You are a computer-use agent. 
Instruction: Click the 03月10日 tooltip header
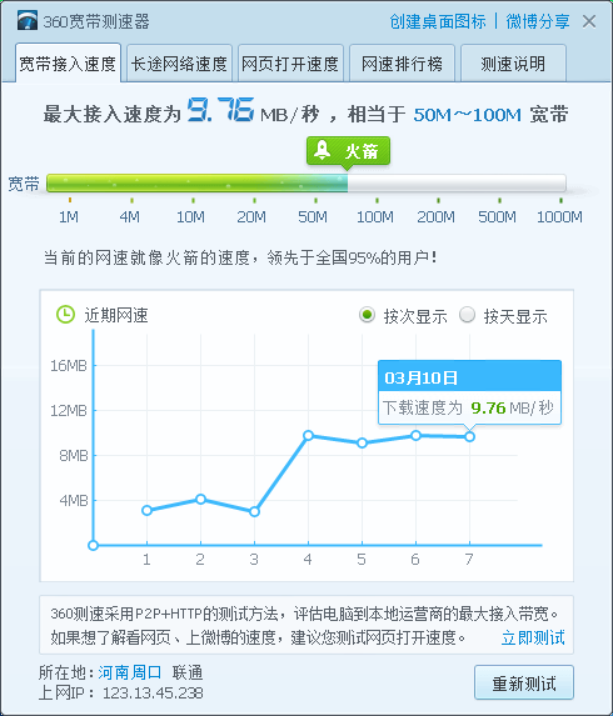click(x=470, y=376)
